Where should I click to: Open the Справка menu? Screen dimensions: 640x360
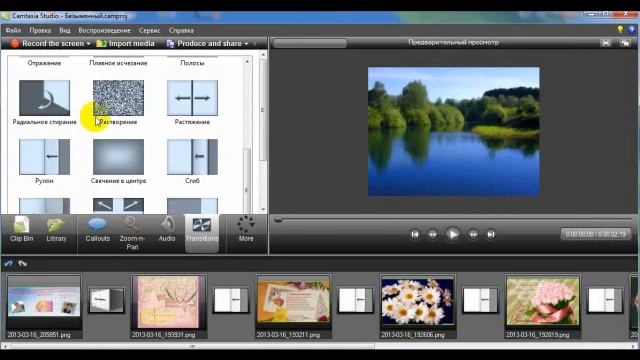point(181,30)
